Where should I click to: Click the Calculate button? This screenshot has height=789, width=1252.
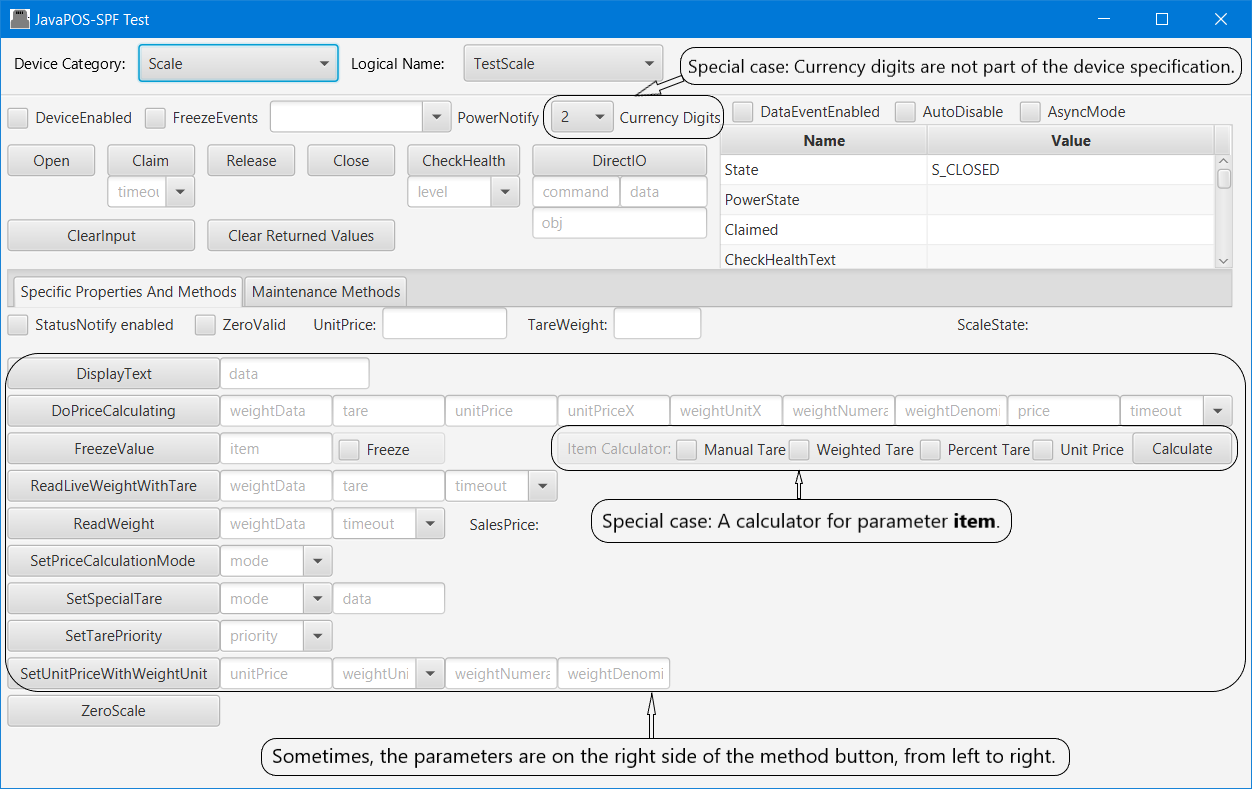[x=1182, y=449]
